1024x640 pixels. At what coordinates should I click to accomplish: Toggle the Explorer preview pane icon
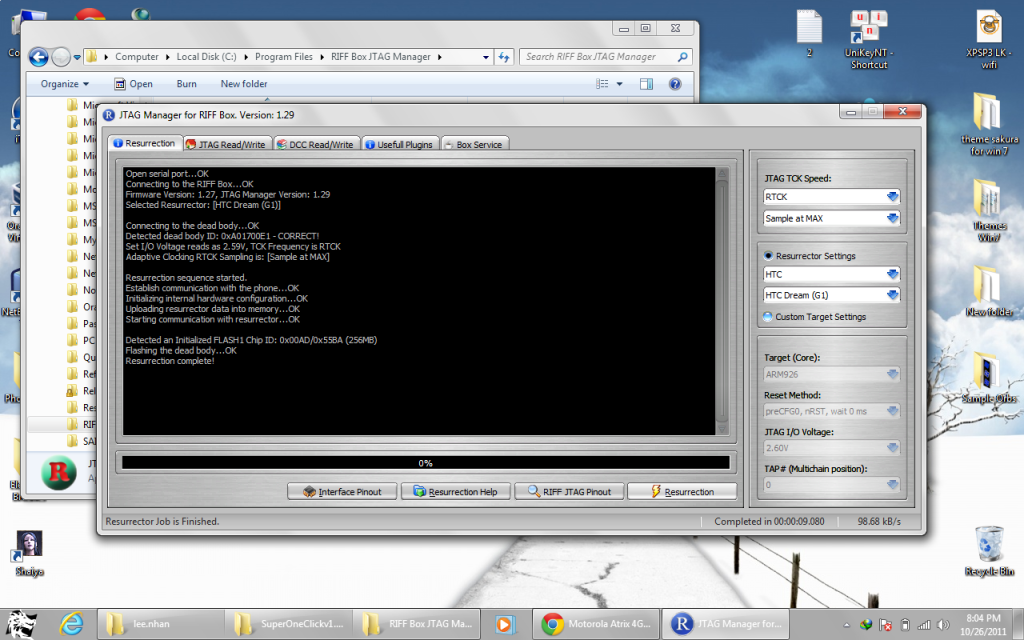click(647, 84)
